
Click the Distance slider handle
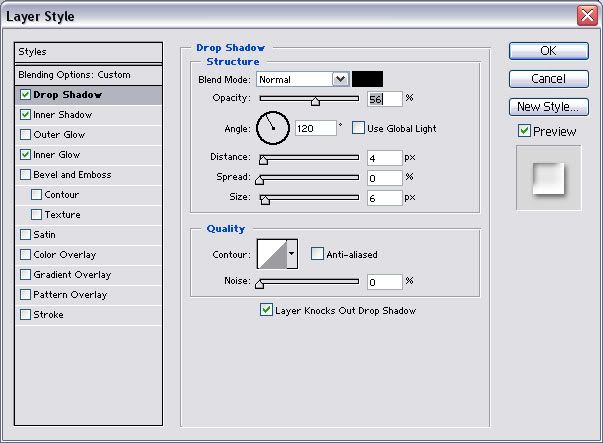(263, 160)
